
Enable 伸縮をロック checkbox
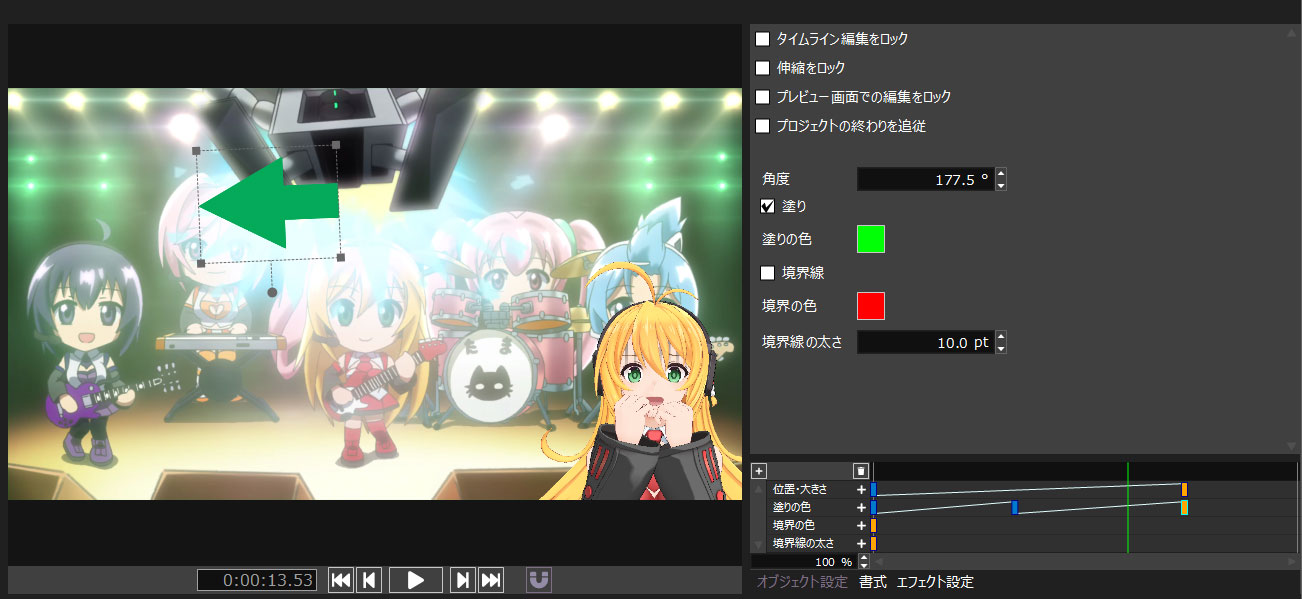coord(763,68)
